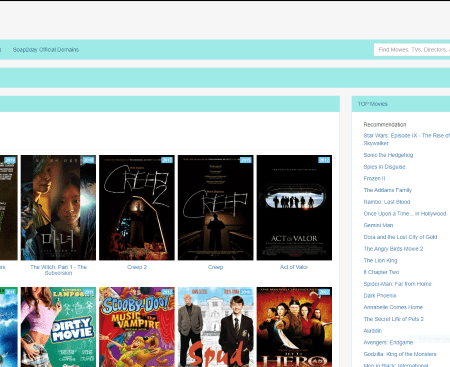Open Dark Phoenix recommendation

(380, 296)
